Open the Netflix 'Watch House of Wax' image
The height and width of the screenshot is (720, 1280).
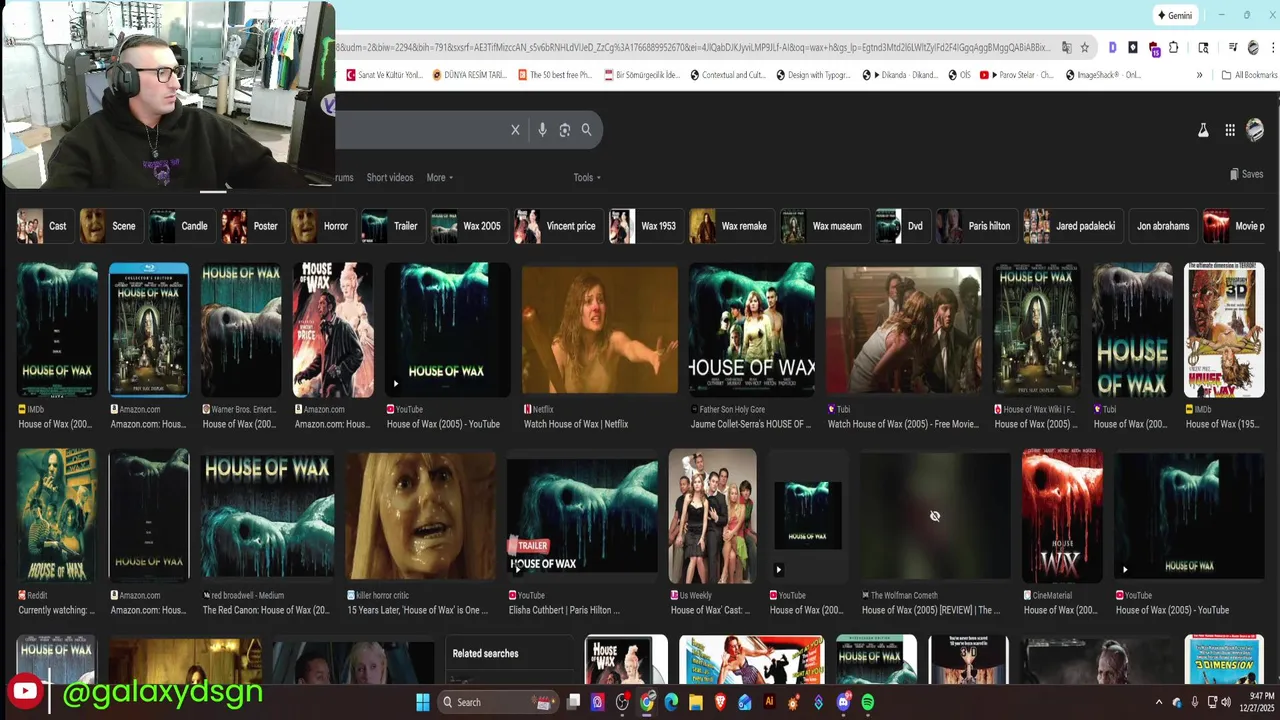coord(599,330)
